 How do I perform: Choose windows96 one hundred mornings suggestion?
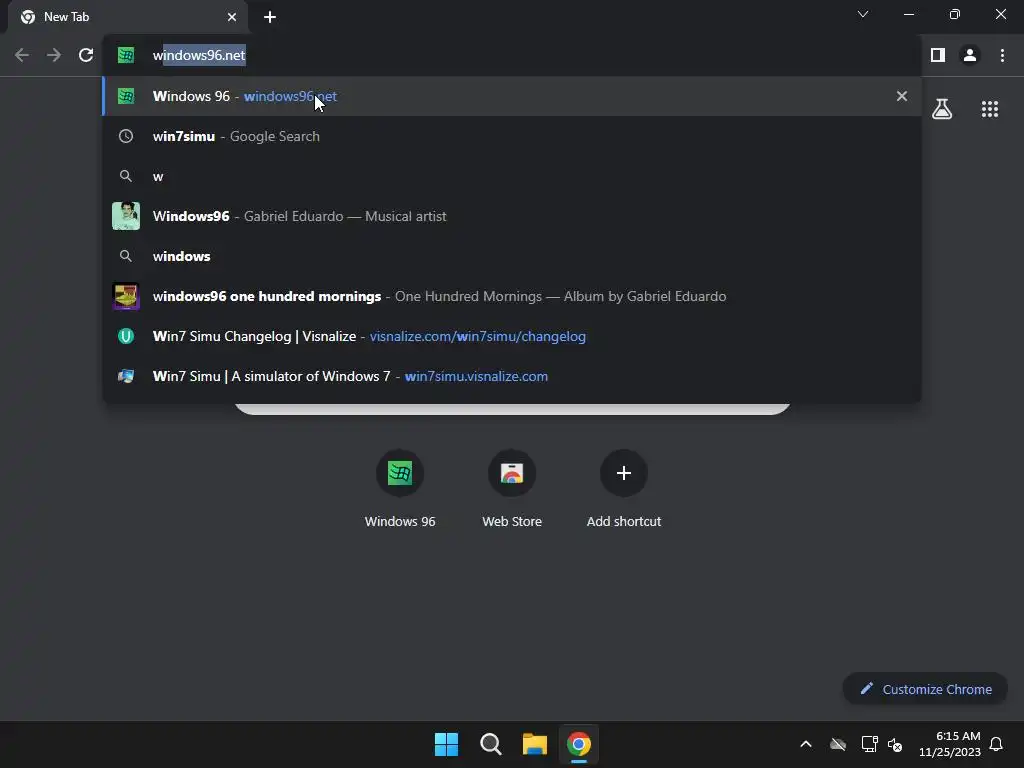click(511, 296)
